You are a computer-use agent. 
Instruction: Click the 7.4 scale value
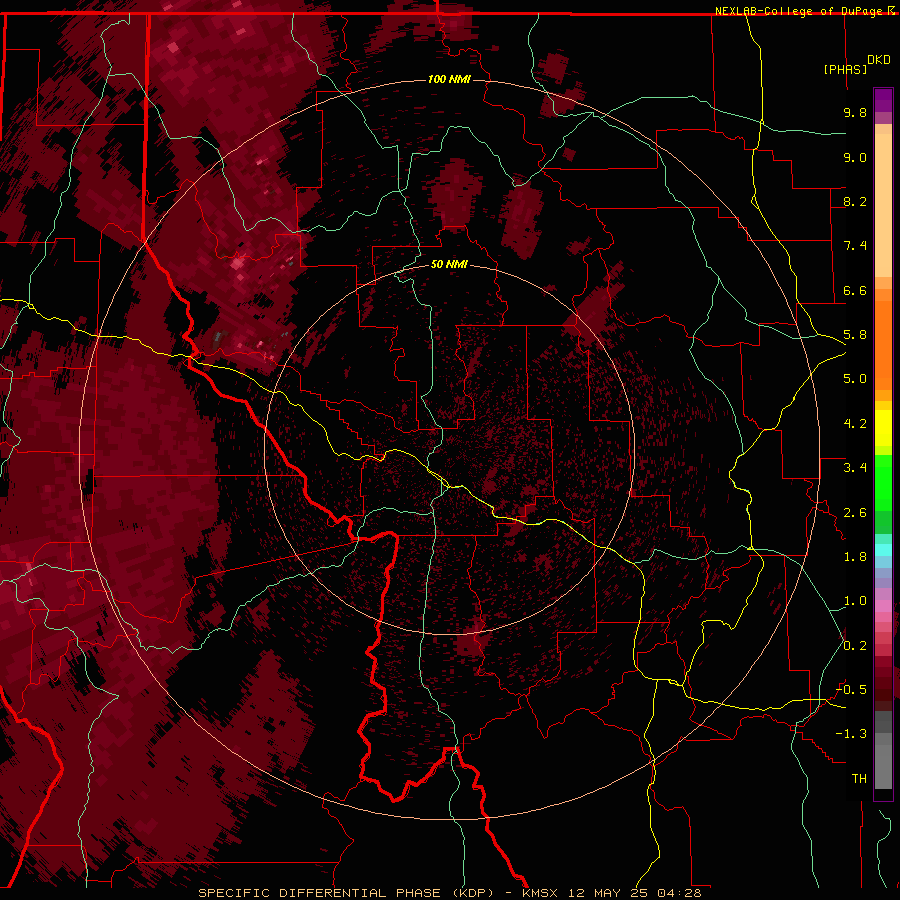coord(855,246)
